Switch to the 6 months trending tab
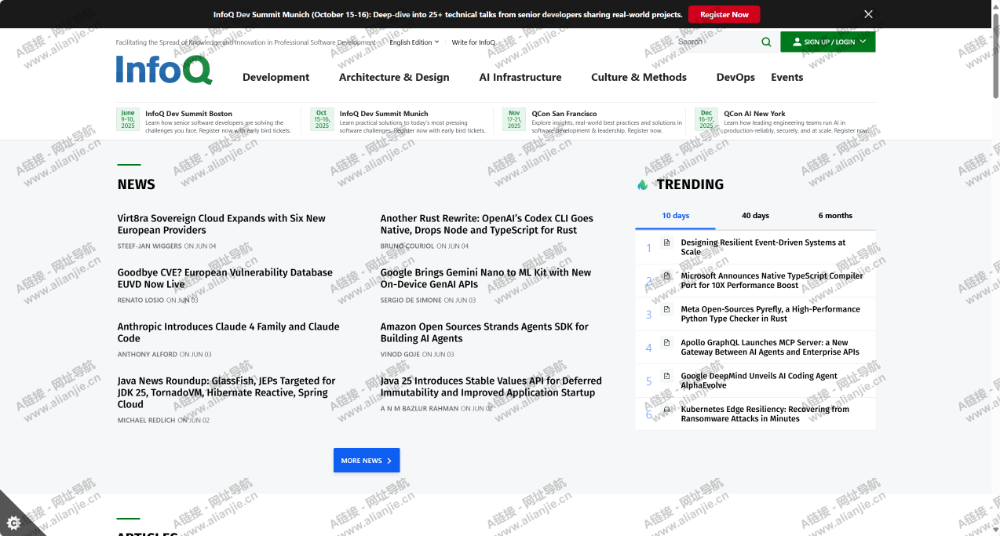This screenshot has height=536, width=1000. point(835,216)
